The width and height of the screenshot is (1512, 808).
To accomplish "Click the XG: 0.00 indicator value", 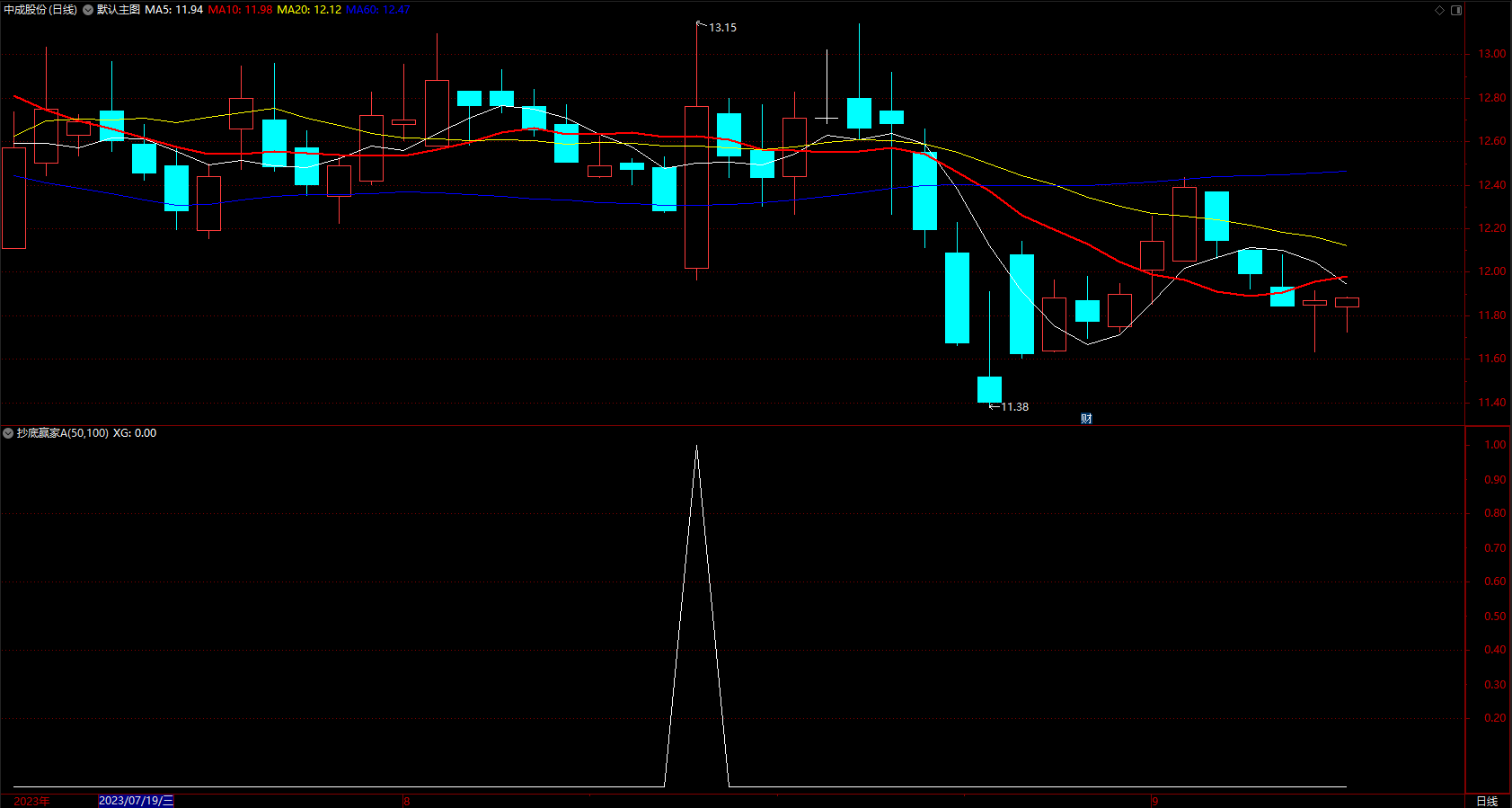I will [135, 433].
